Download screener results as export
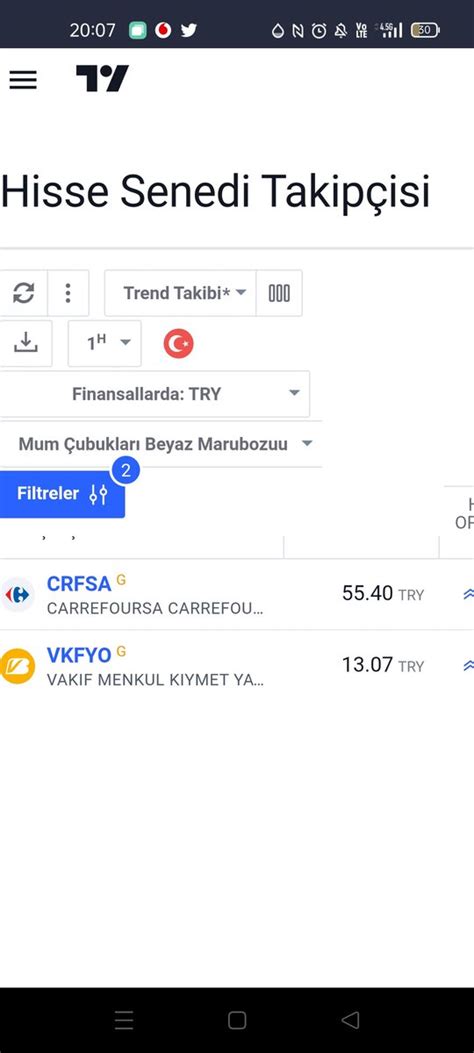Viewport: 474px width, 1053px height. coord(26,343)
